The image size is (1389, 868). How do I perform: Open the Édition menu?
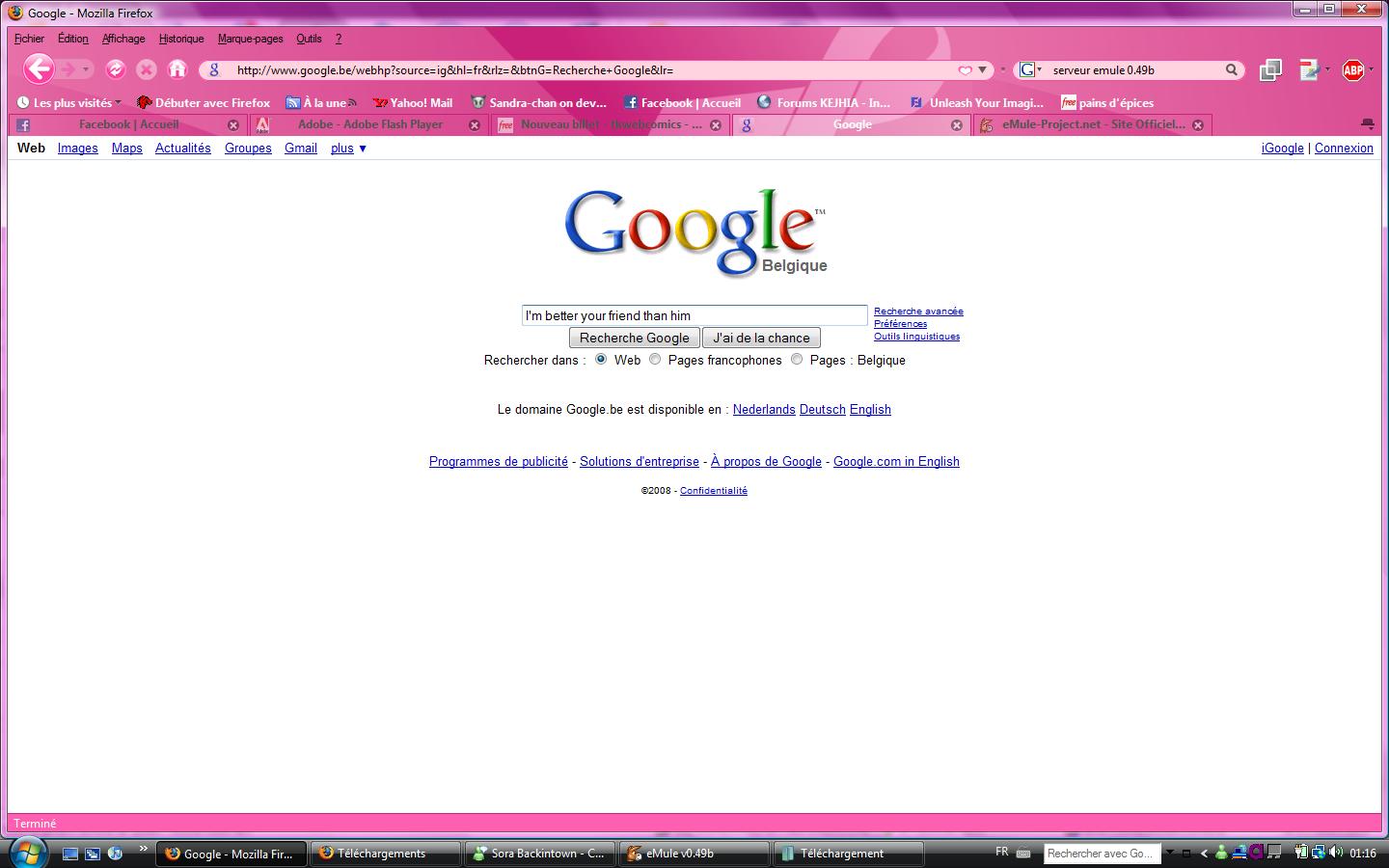(72, 39)
